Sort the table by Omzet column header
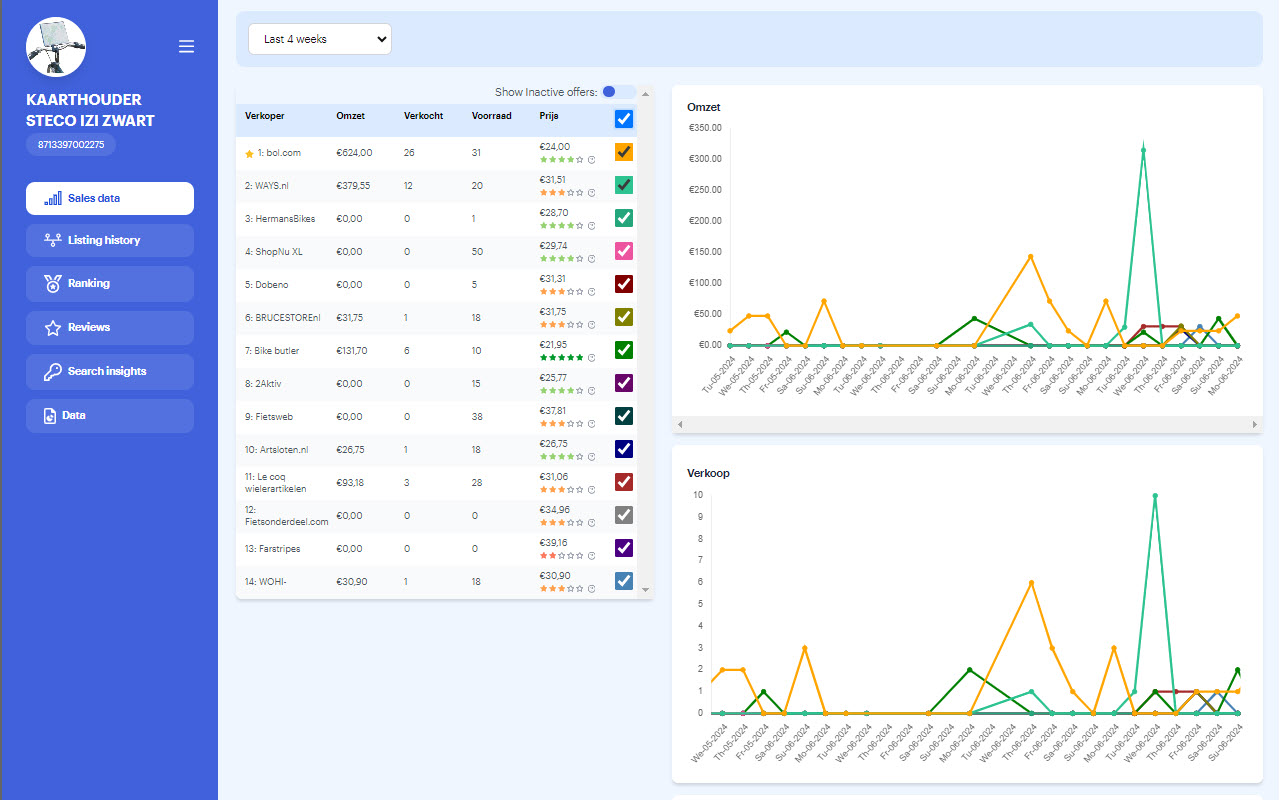 click(x=351, y=116)
